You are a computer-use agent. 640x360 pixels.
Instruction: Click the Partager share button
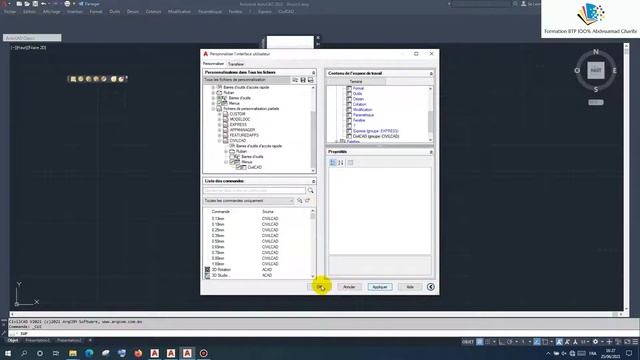tap(89, 4)
